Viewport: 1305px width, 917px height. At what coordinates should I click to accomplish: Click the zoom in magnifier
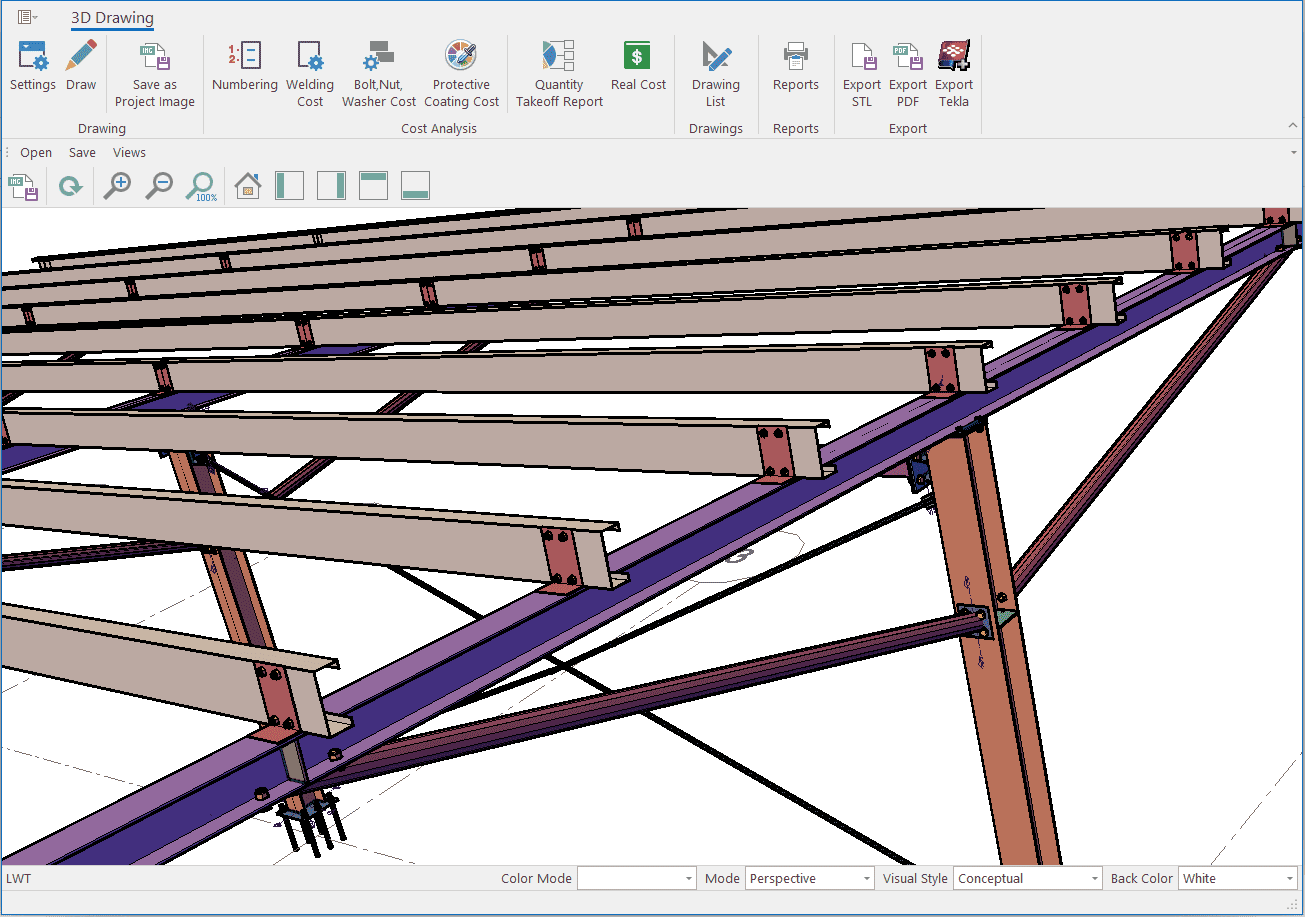point(118,186)
